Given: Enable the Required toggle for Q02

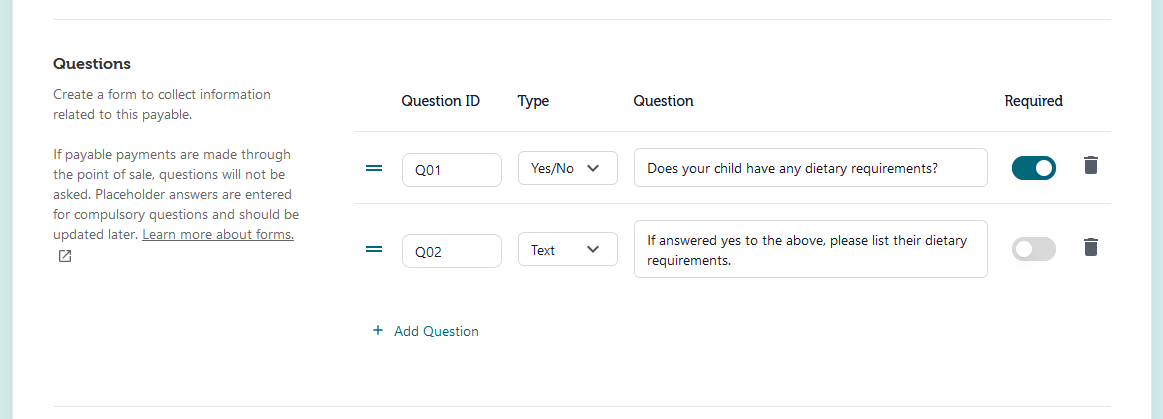Looking at the screenshot, I should point(1034,249).
